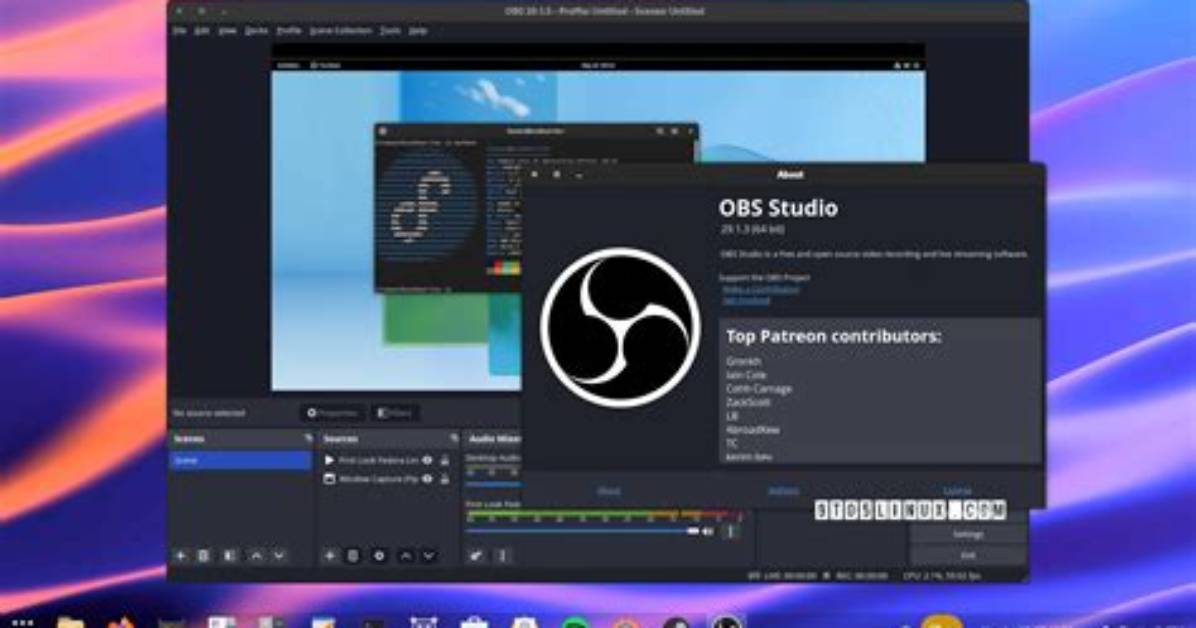Open scene filters icon in Scenes toolbar
This screenshot has width=1196, height=628.
pyautogui.click(x=230, y=556)
